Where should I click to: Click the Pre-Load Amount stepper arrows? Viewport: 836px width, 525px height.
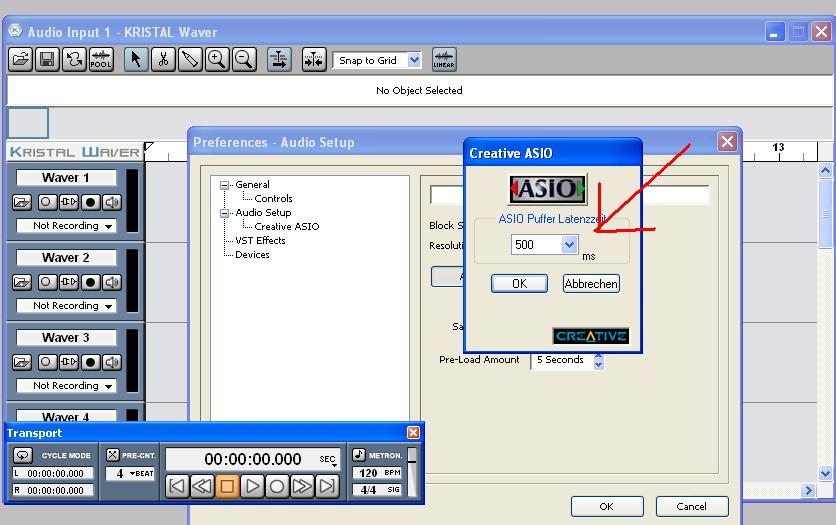click(x=599, y=361)
